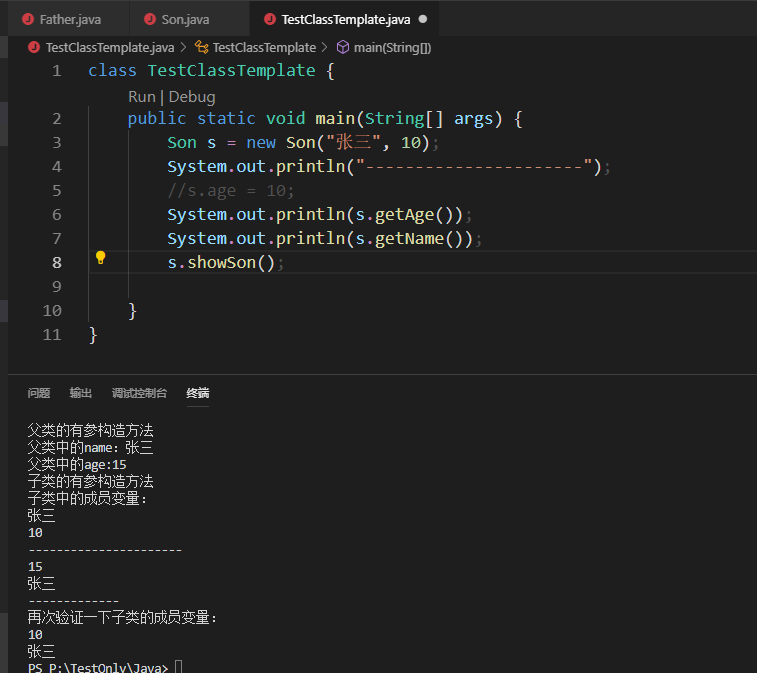757x673 pixels.
Task: Click the lightbulb quick-fix icon on line 8
Action: pos(100,258)
